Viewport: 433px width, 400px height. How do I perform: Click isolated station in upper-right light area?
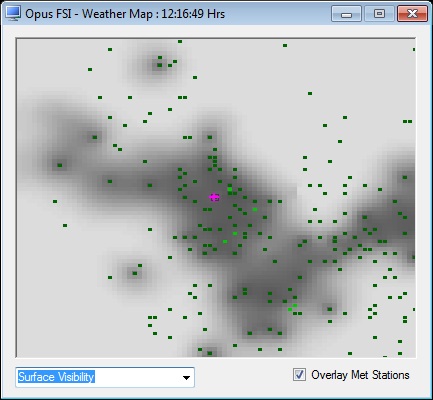[310, 93]
